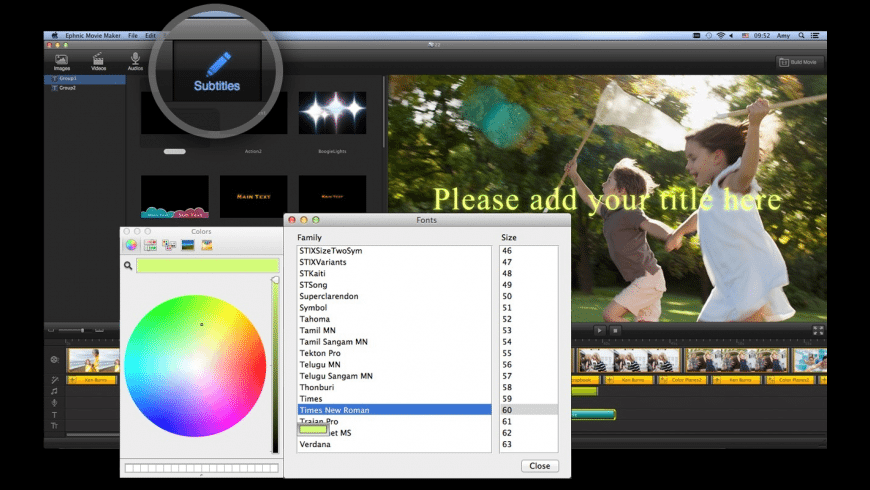The image size is (870, 490).
Task: Stop the movie preview
Action: pos(615,330)
